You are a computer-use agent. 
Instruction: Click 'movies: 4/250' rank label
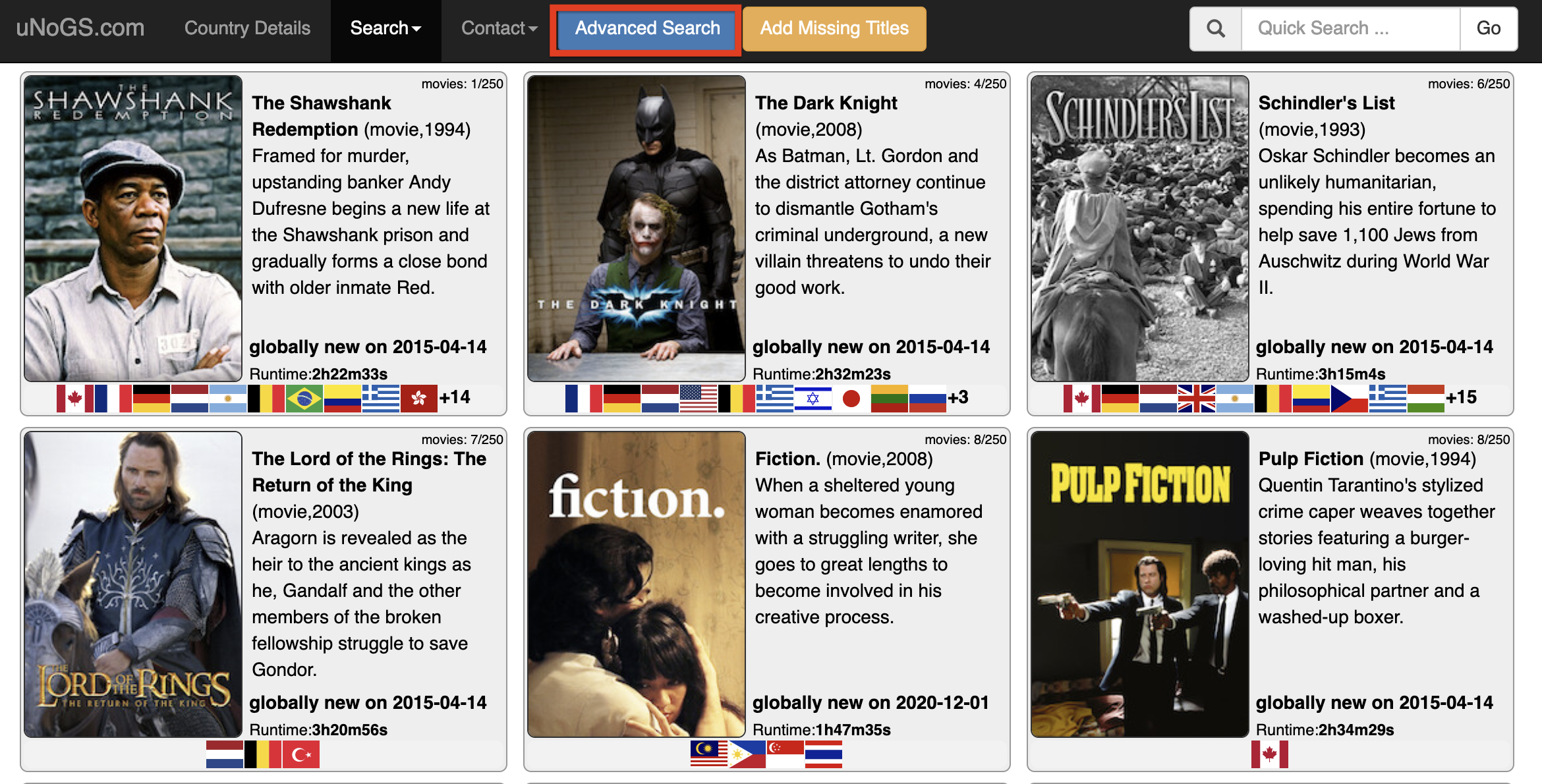point(965,84)
